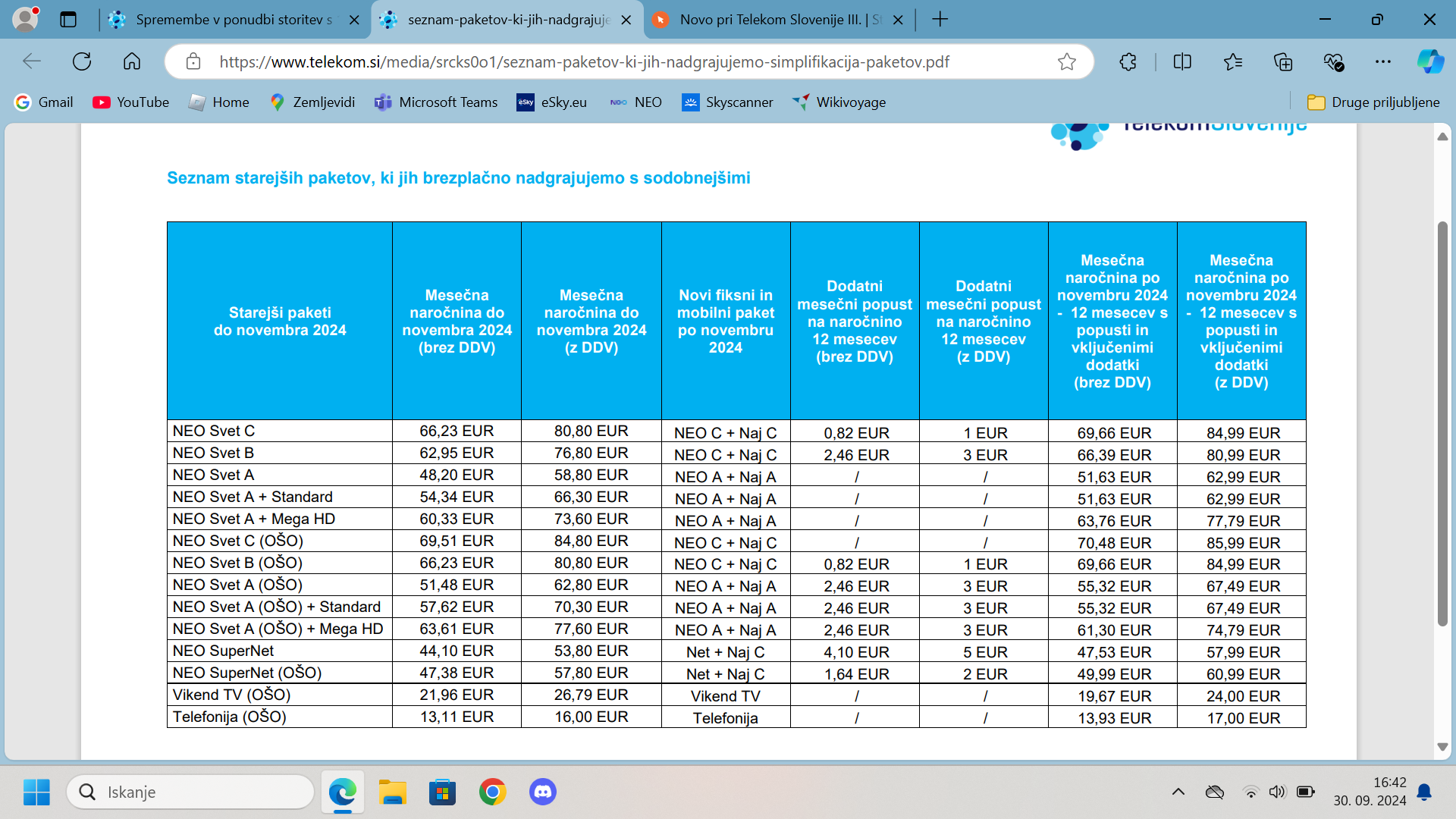Open the OneDrive tray icon
1456x819 pixels.
point(1215,792)
